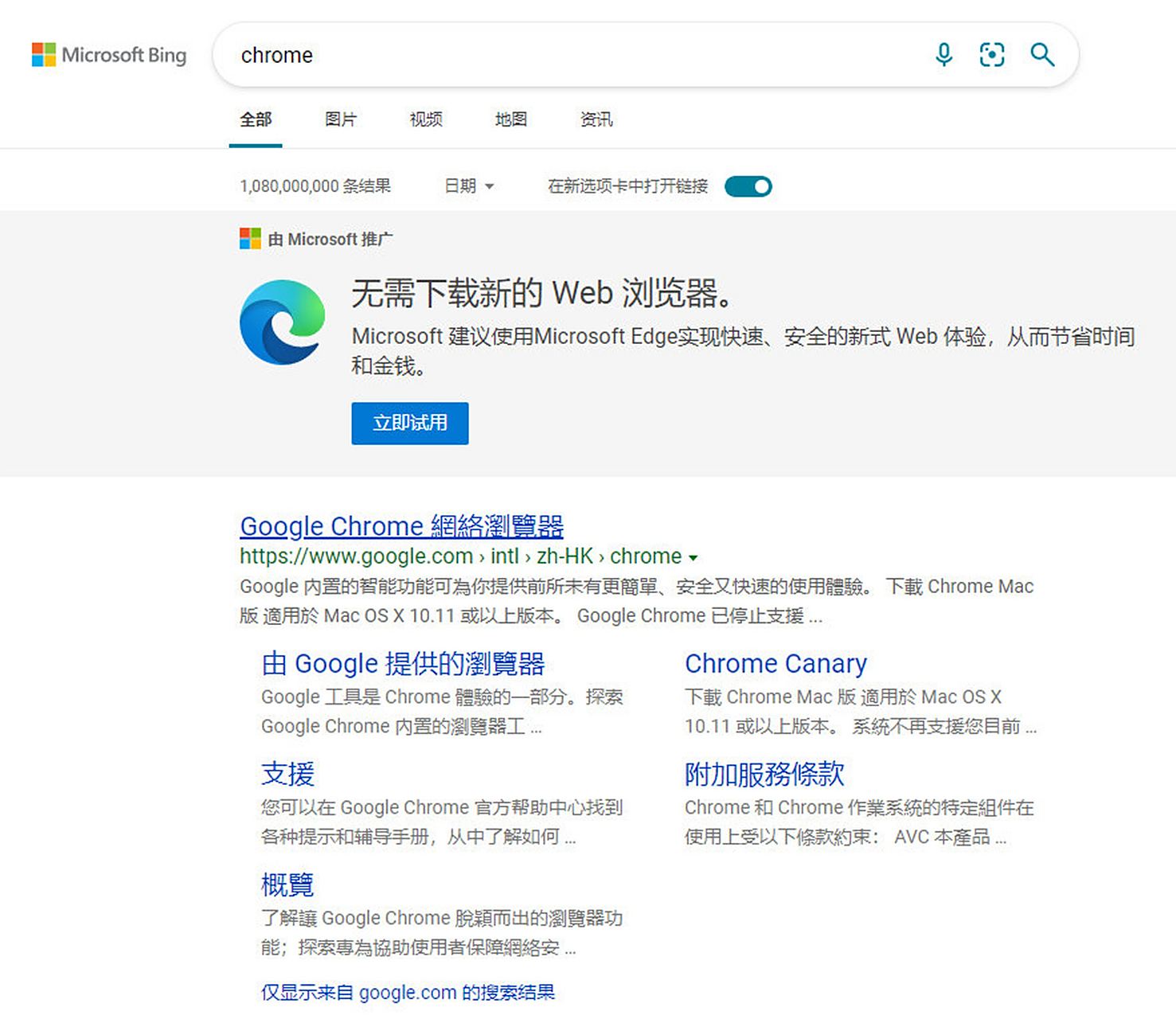This screenshot has width=1176, height=1019.
Task: Switch to the 图片 tab
Action: 341,119
